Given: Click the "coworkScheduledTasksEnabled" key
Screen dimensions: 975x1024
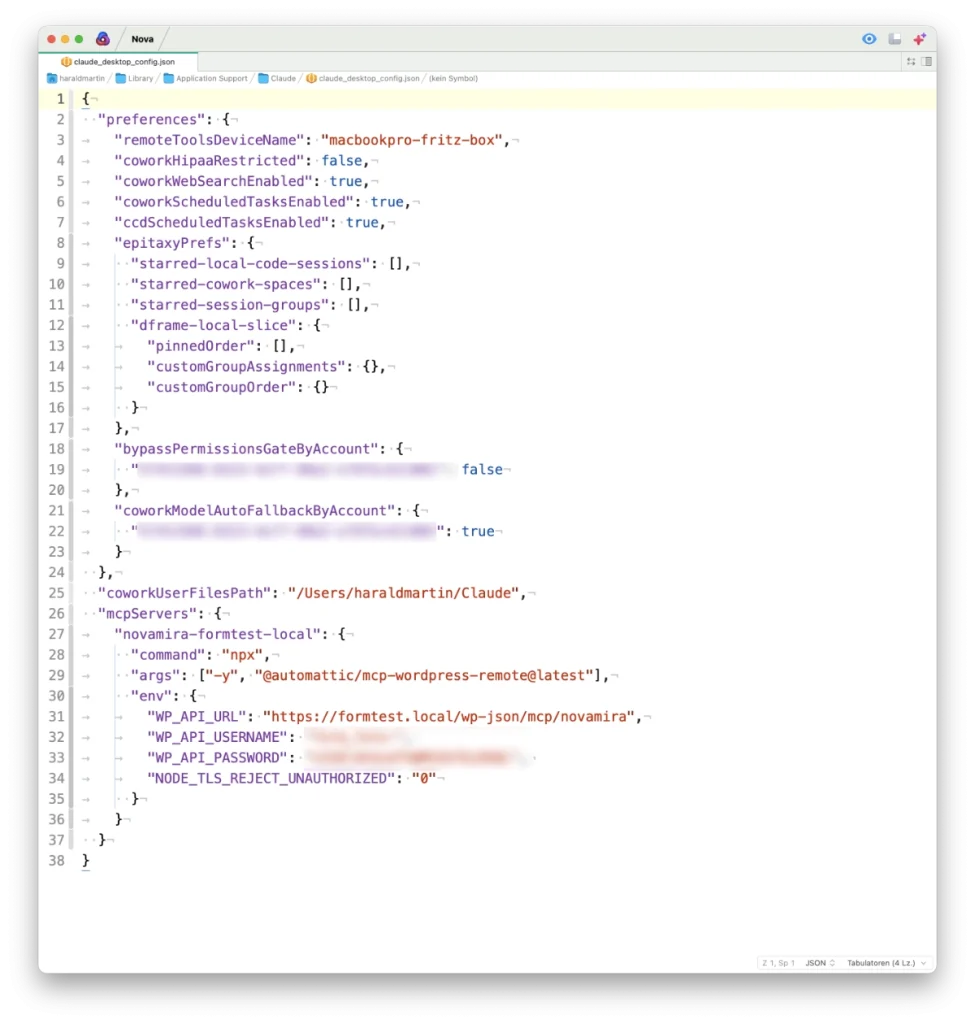Looking at the screenshot, I should pos(234,202).
